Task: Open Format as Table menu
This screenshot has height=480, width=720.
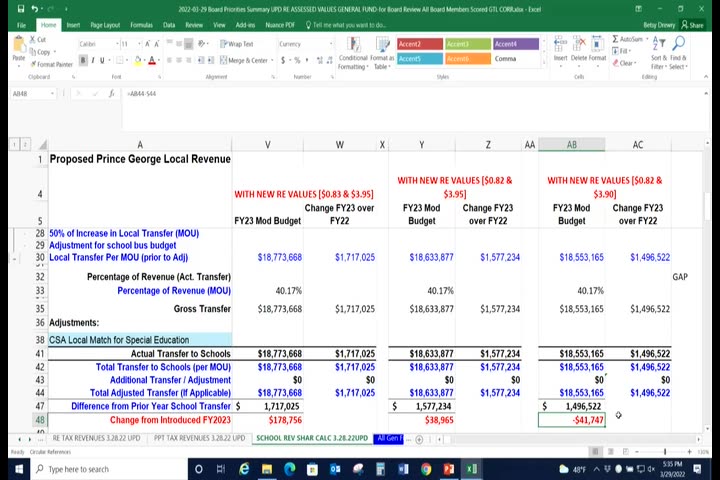Action: click(x=382, y=53)
